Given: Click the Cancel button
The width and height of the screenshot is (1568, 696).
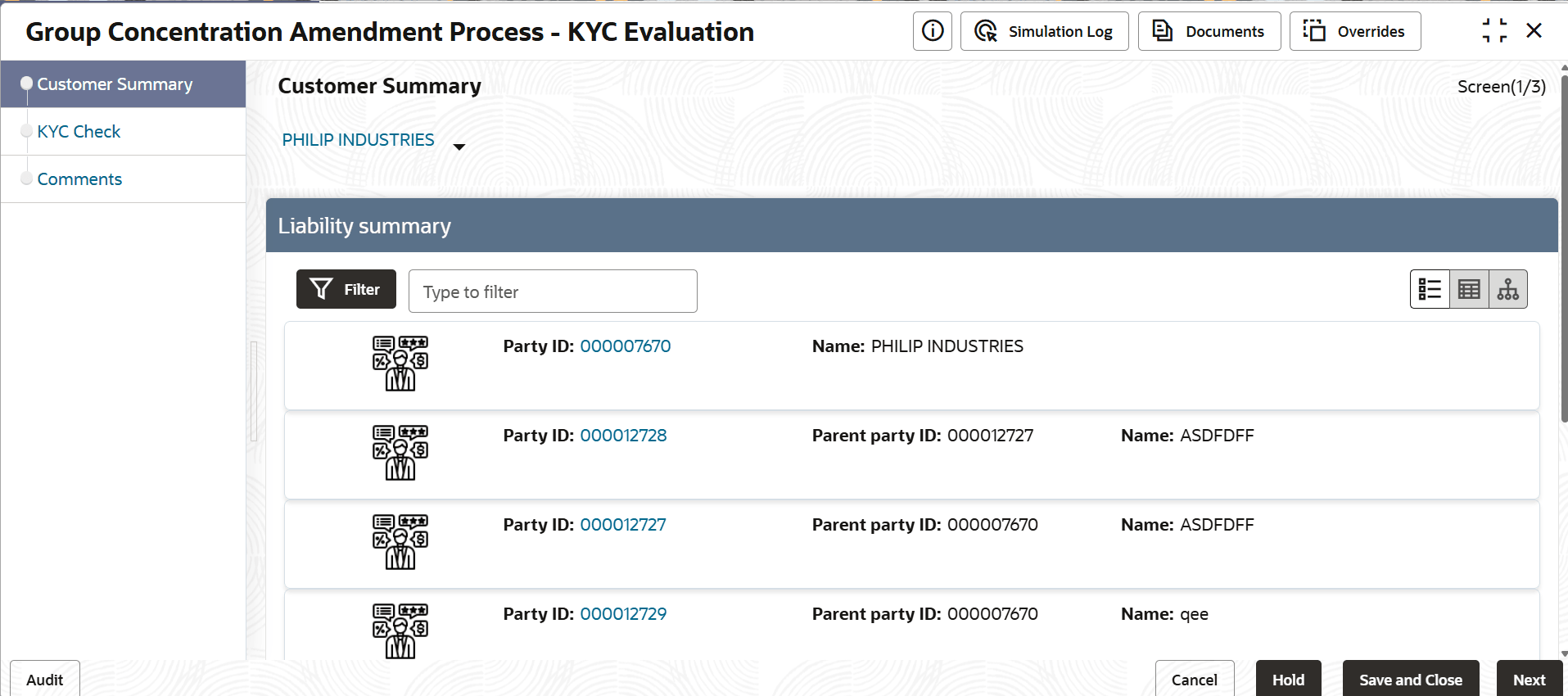Looking at the screenshot, I should point(1195,680).
